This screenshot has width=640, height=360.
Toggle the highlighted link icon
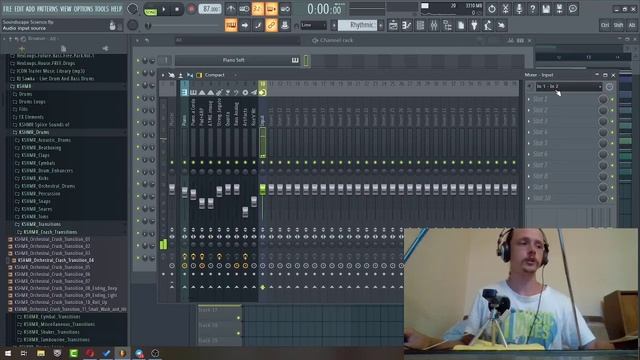pos(271,25)
